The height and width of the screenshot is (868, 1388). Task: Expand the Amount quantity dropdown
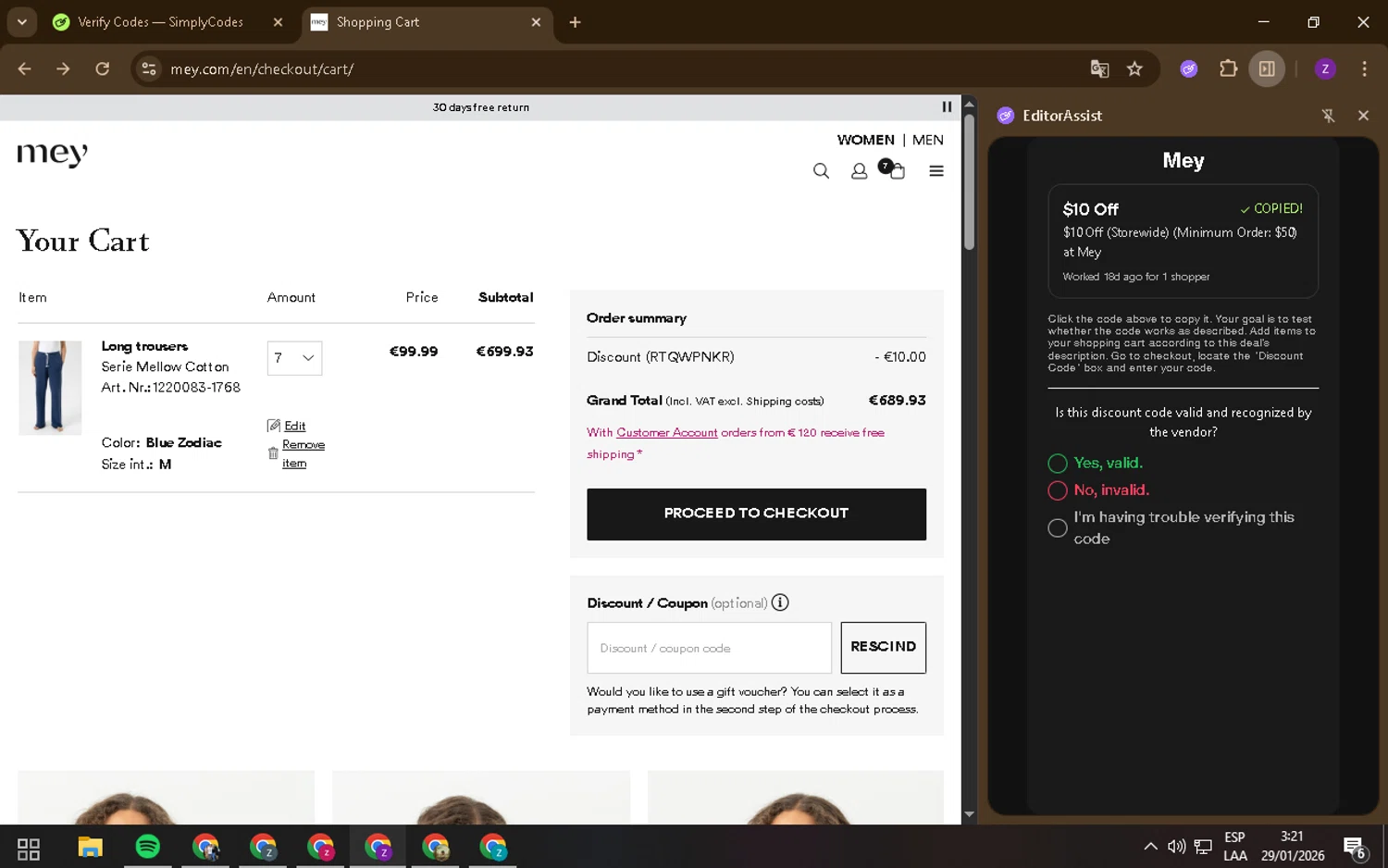click(x=294, y=358)
